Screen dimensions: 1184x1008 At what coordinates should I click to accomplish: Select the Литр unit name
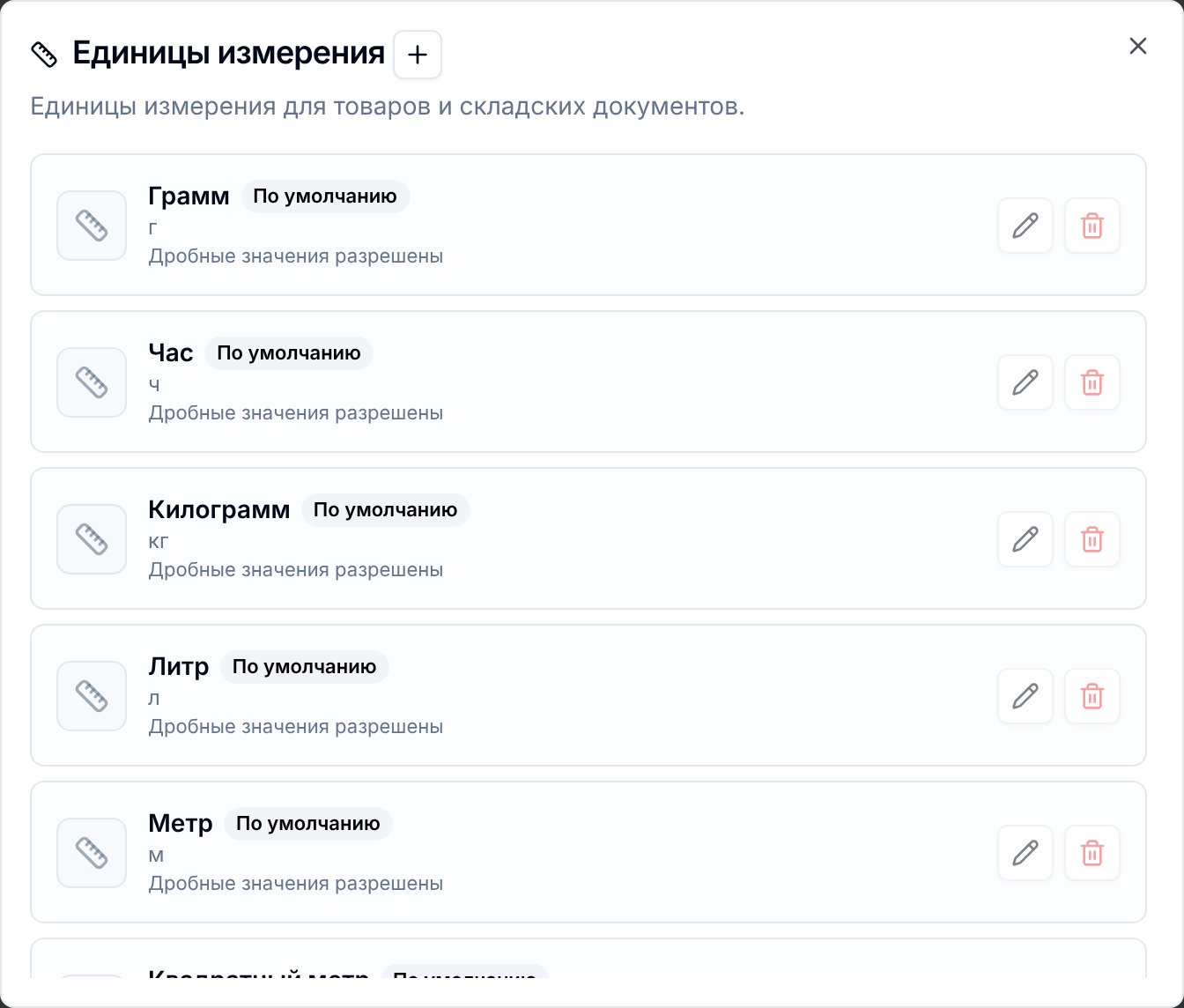coord(179,666)
